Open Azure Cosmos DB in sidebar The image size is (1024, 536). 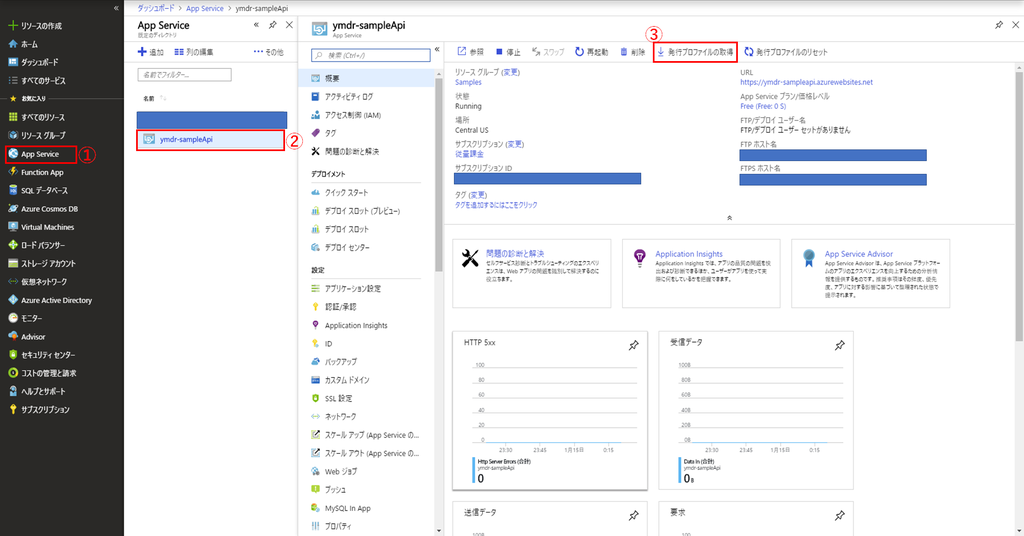click(x=49, y=209)
